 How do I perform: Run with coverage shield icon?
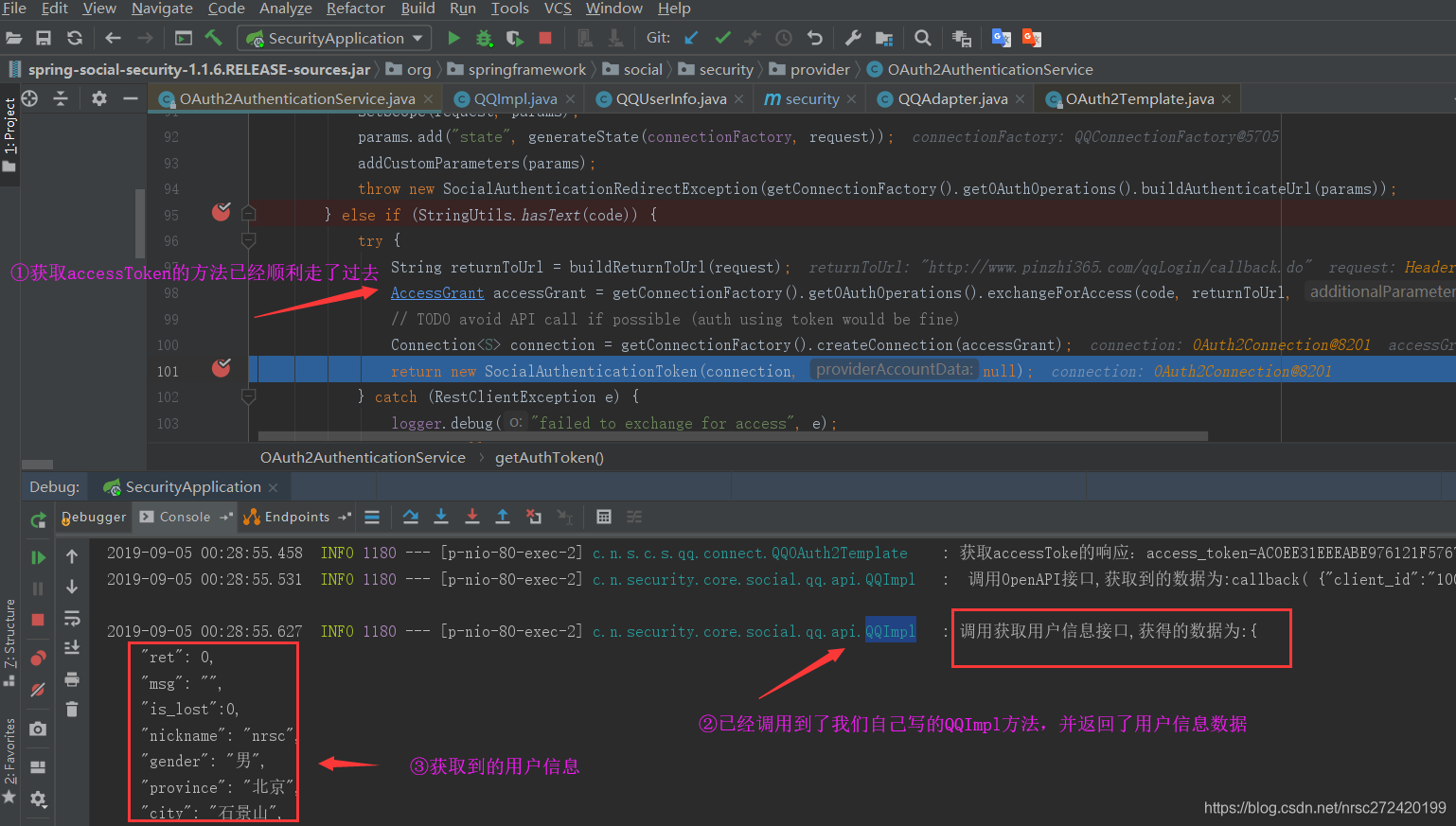(x=514, y=38)
